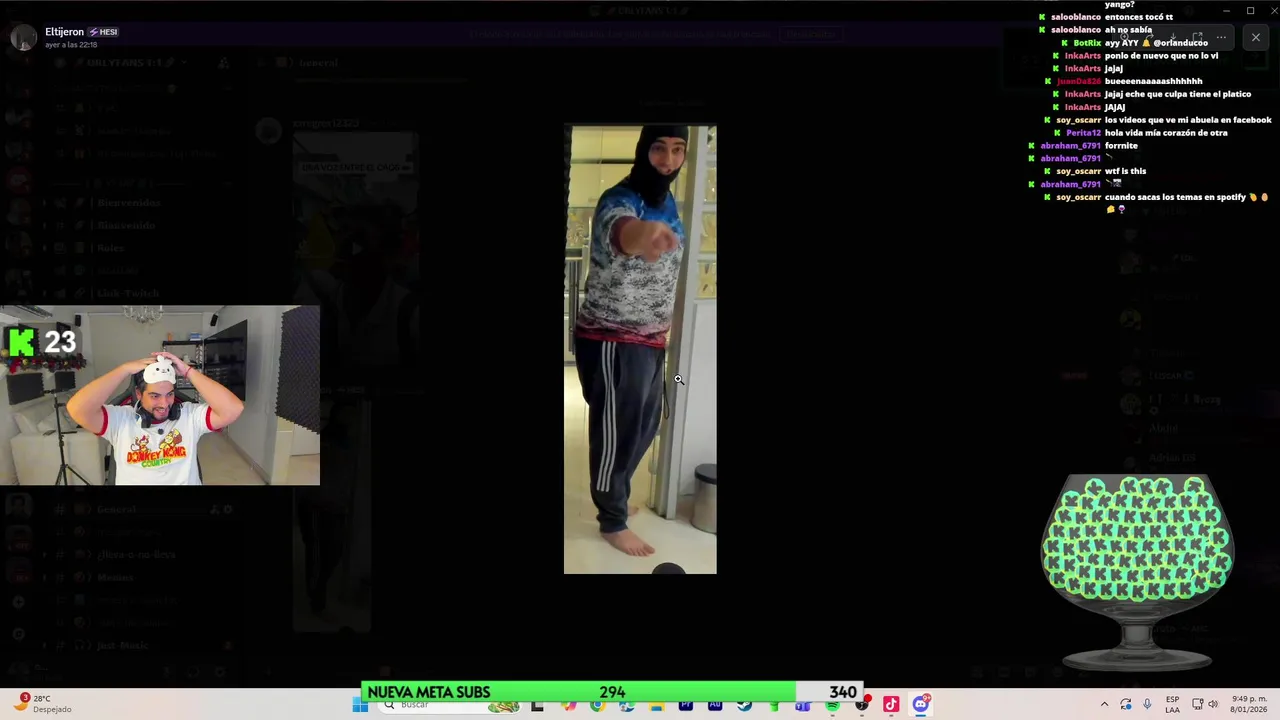Viewport: 1280px width, 720px height.
Task: Click the microphone tray icon
Action: [1147, 704]
